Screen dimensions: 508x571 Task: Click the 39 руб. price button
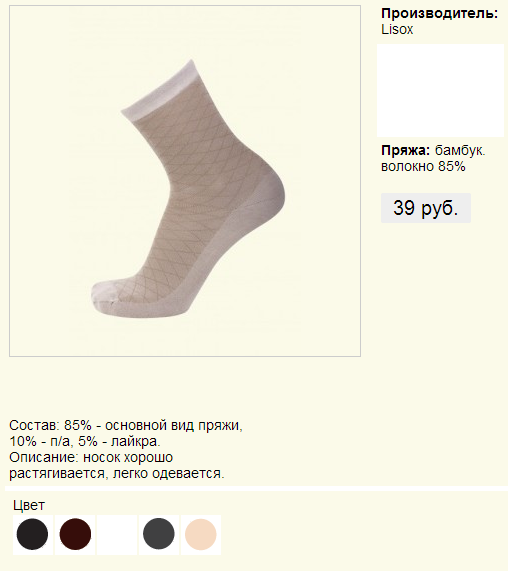(426, 208)
